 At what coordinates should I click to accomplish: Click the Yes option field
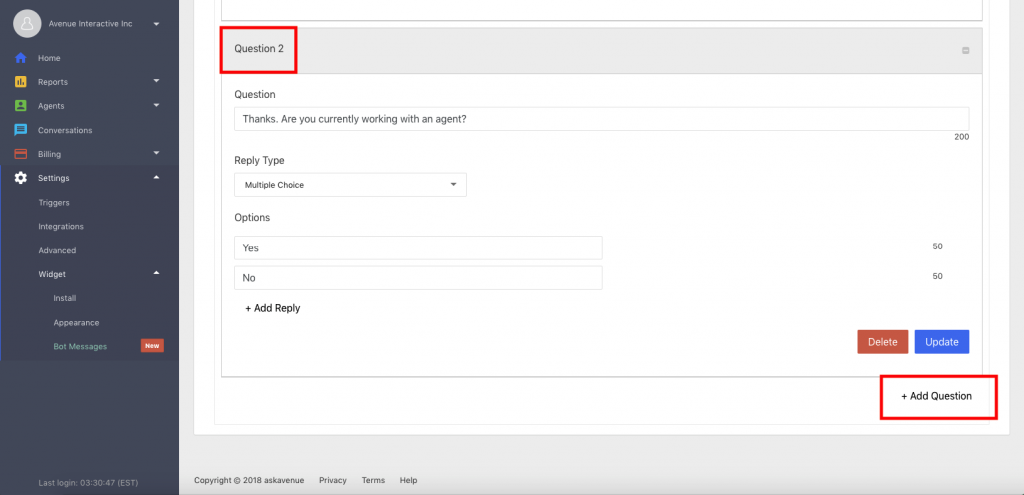418,248
